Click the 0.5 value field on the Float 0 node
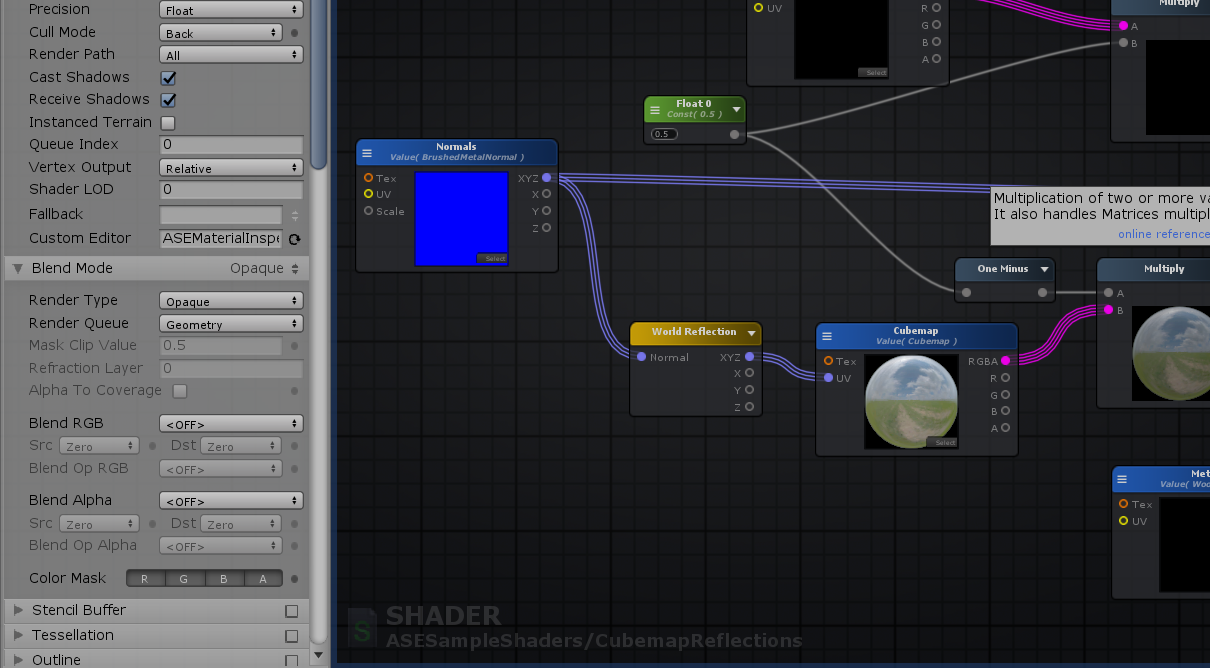Image resolution: width=1210 pixels, height=668 pixels. 663,133
